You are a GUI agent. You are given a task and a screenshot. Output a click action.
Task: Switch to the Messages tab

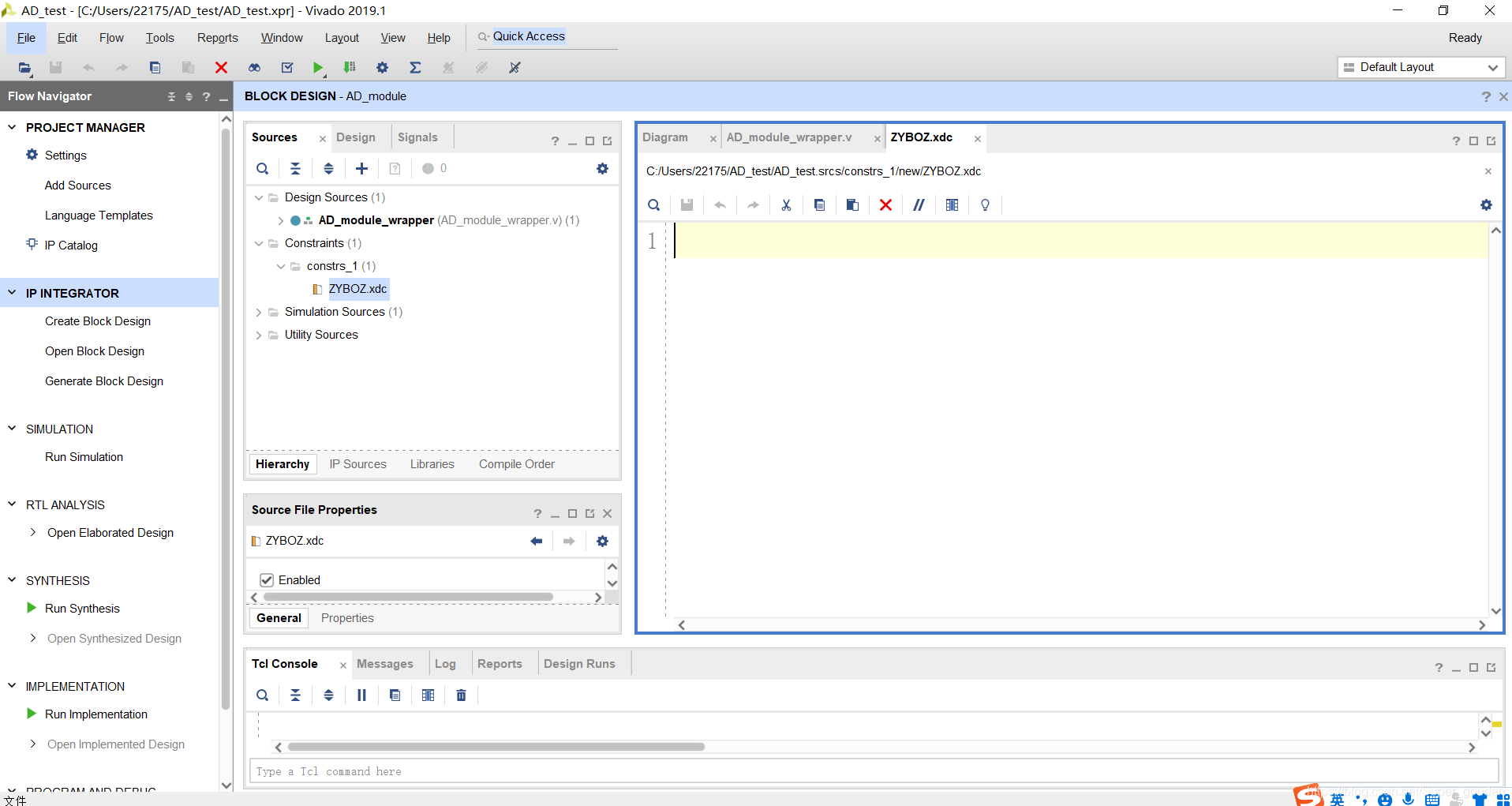384,664
